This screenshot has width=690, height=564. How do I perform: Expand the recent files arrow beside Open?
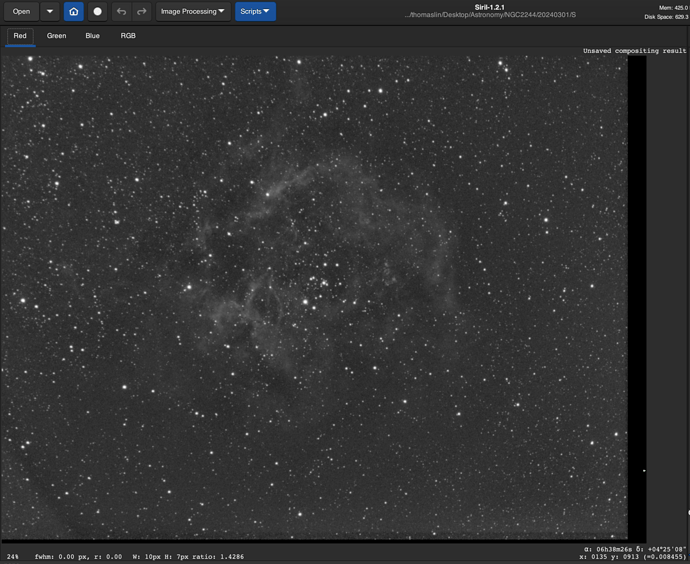tap(49, 12)
